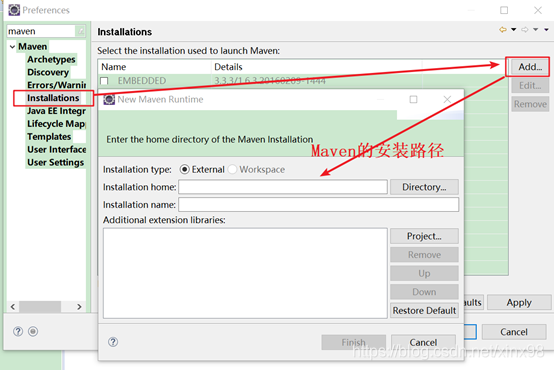
Task: Select Maven in the preferences tree
Action: pyautogui.click(x=33, y=47)
